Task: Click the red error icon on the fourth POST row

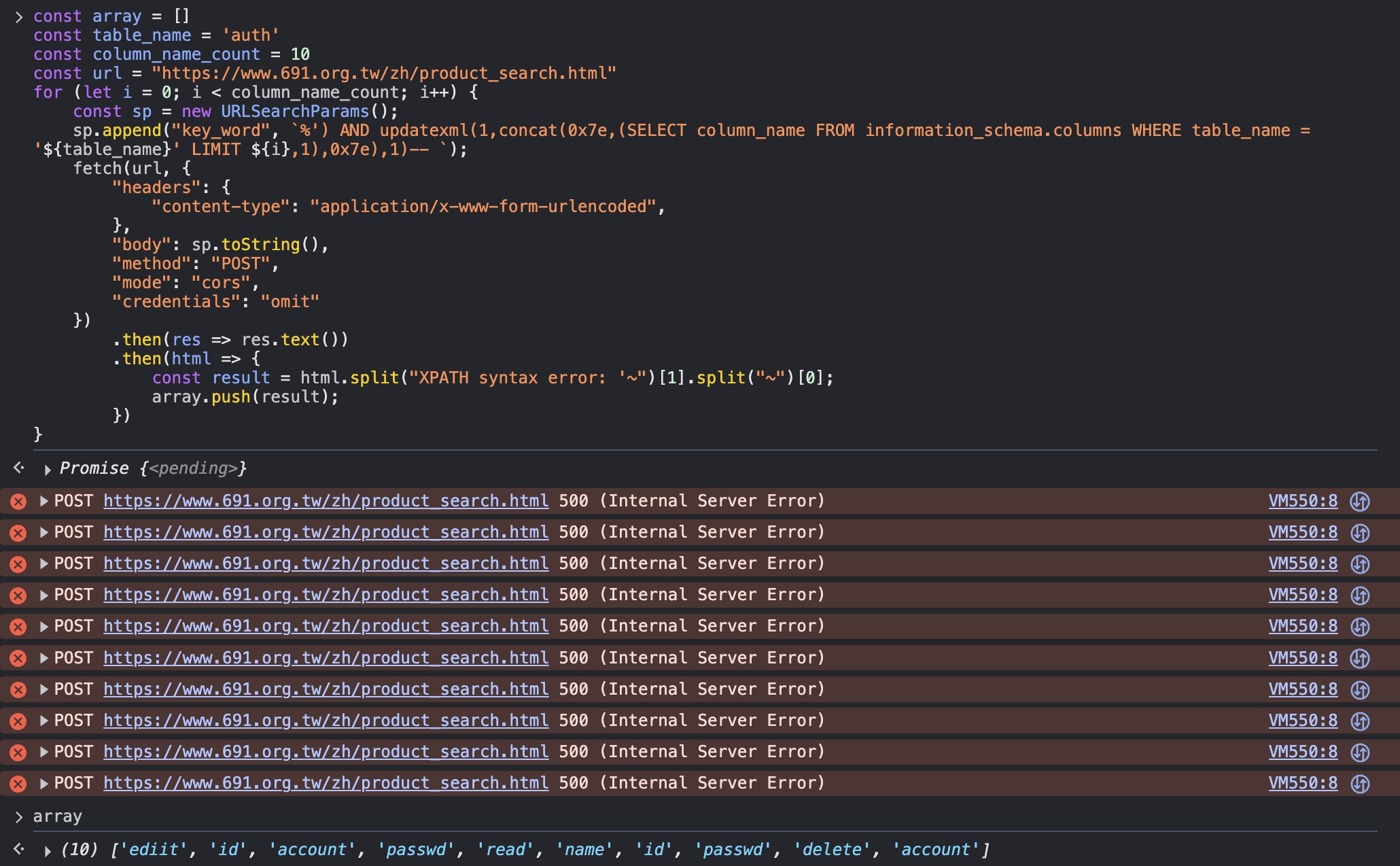Action: click(x=18, y=595)
